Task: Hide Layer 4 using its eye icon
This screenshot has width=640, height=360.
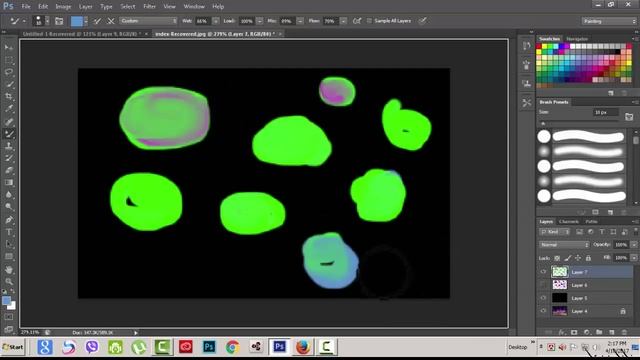Action: pyautogui.click(x=543, y=311)
